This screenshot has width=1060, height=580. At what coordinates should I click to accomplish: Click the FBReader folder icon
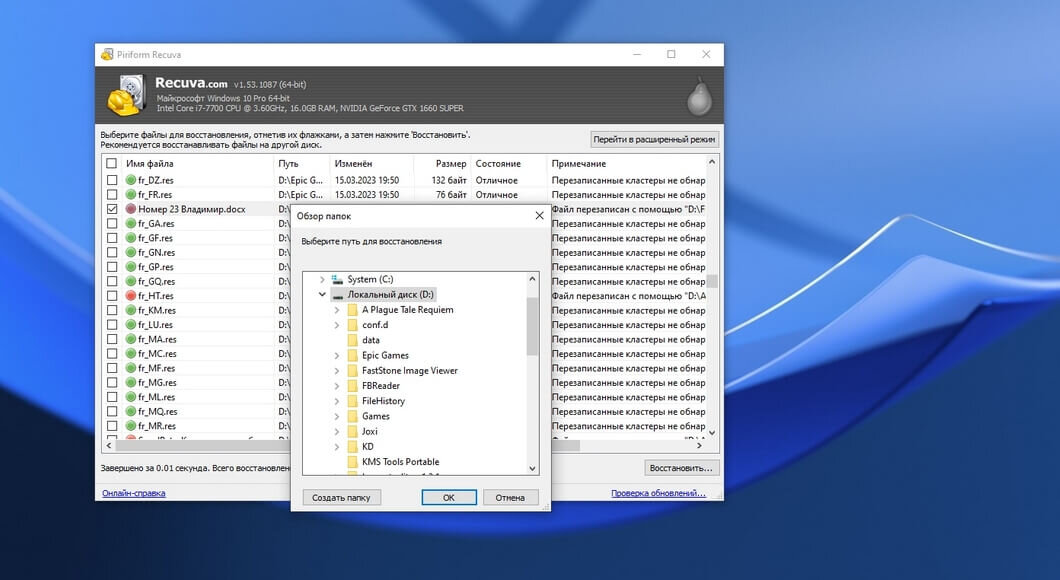point(352,386)
